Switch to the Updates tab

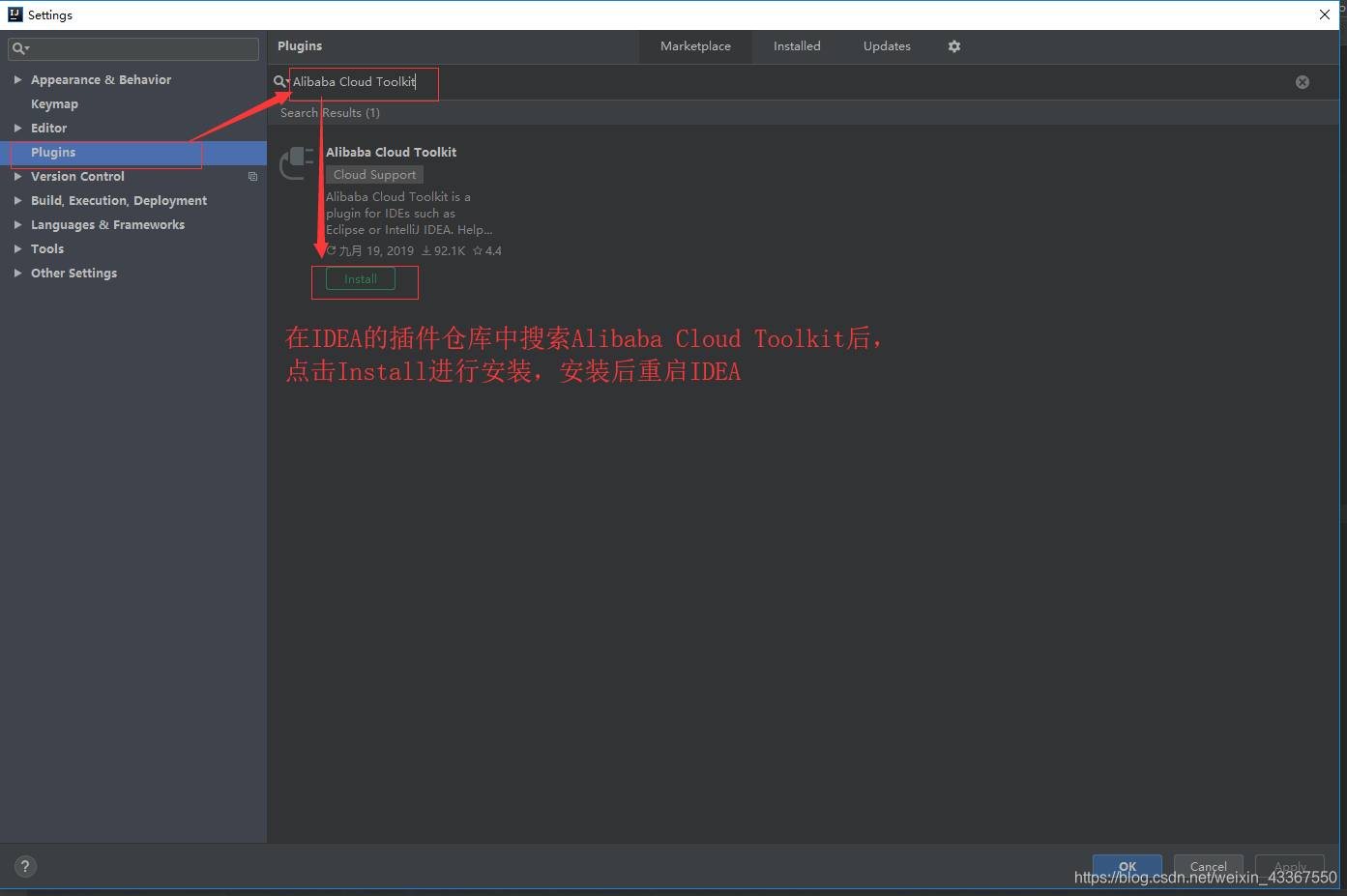pyautogui.click(x=887, y=46)
